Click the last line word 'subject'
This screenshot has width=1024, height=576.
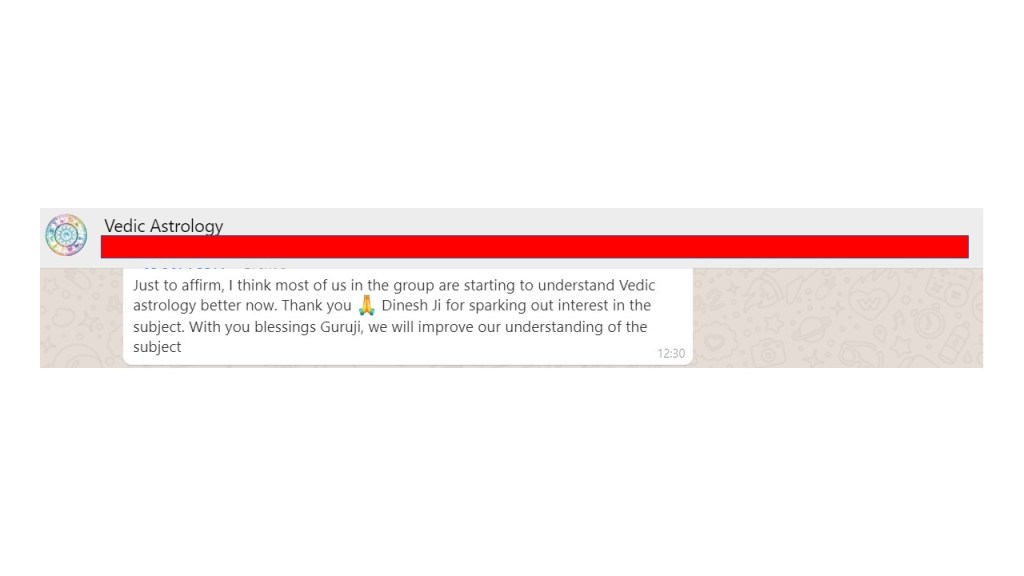pyautogui.click(x=157, y=347)
